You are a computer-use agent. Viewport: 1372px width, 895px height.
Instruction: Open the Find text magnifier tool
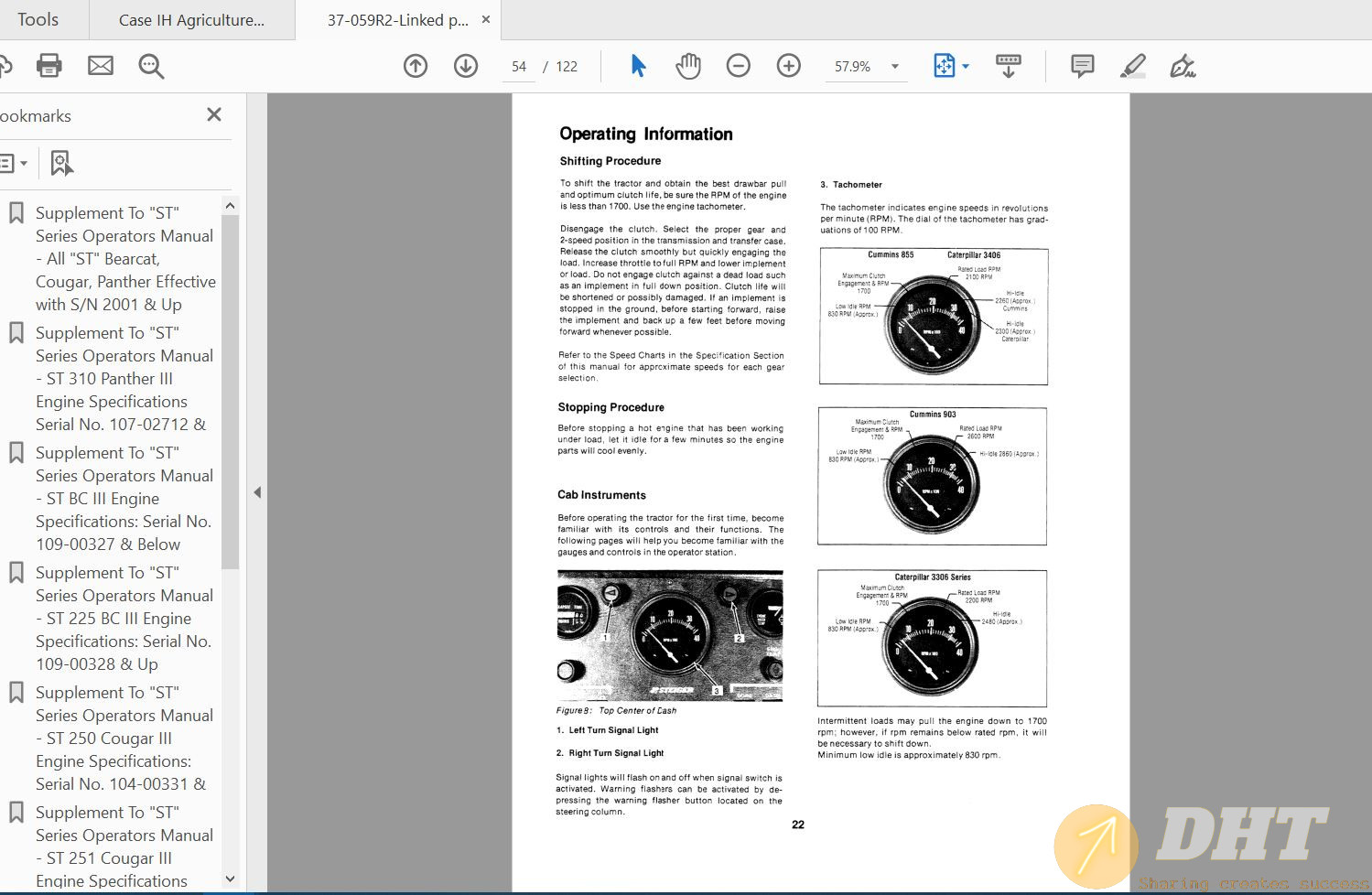(151, 66)
